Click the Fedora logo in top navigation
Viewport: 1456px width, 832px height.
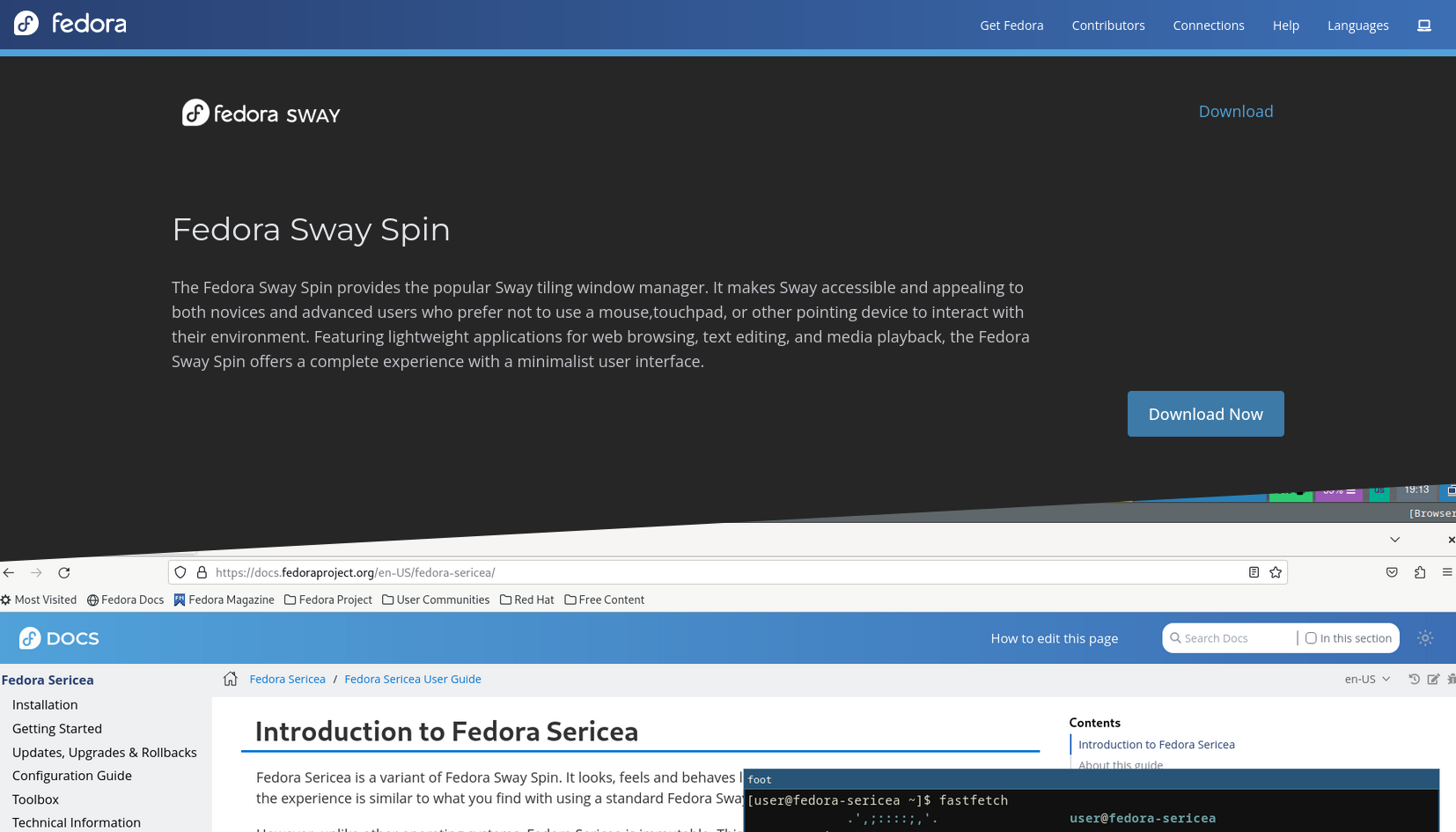(x=70, y=24)
